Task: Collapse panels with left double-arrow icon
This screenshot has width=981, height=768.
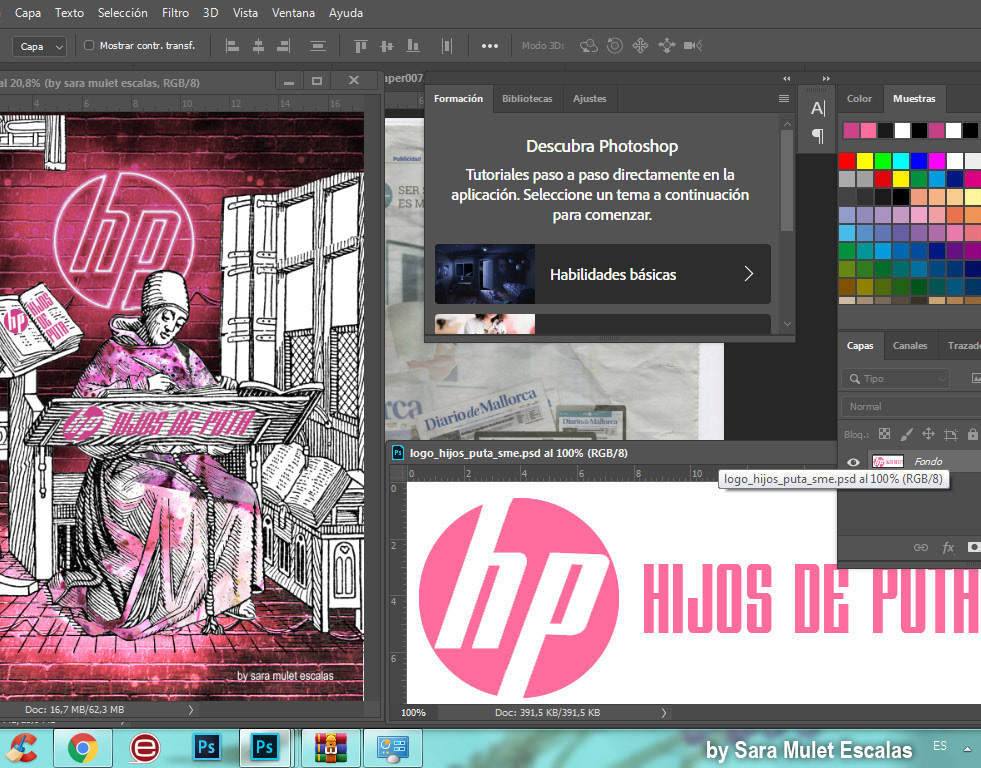Action: point(786,78)
